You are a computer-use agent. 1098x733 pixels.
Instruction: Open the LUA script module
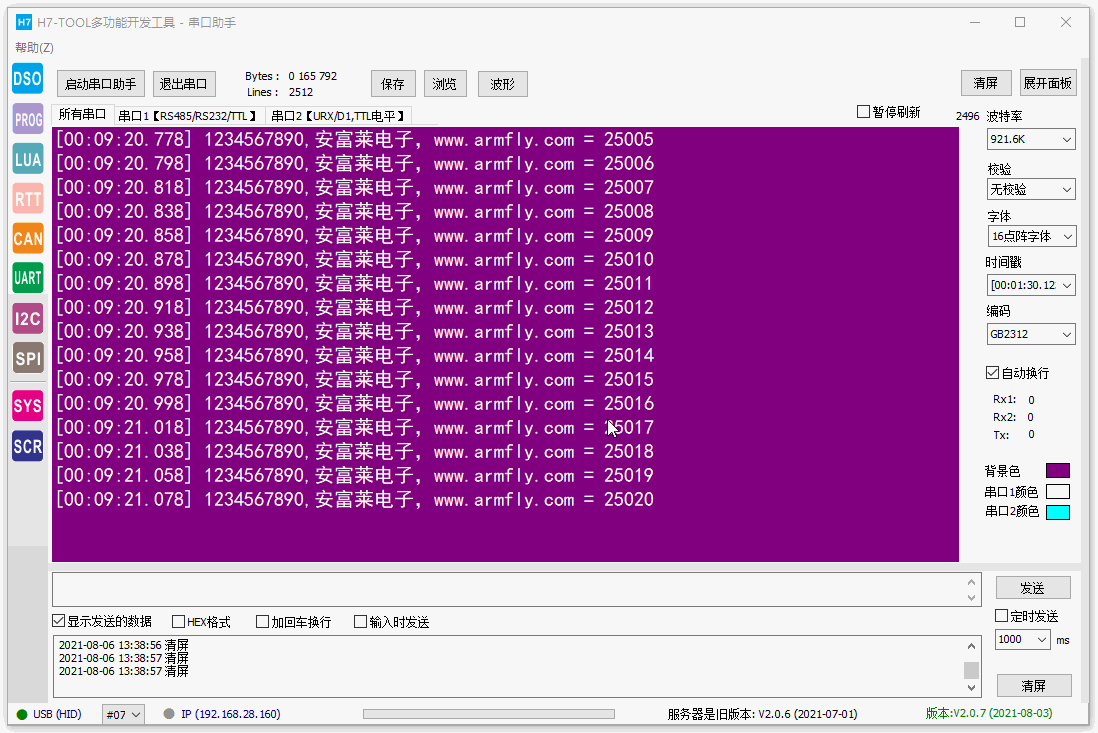(27, 159)
